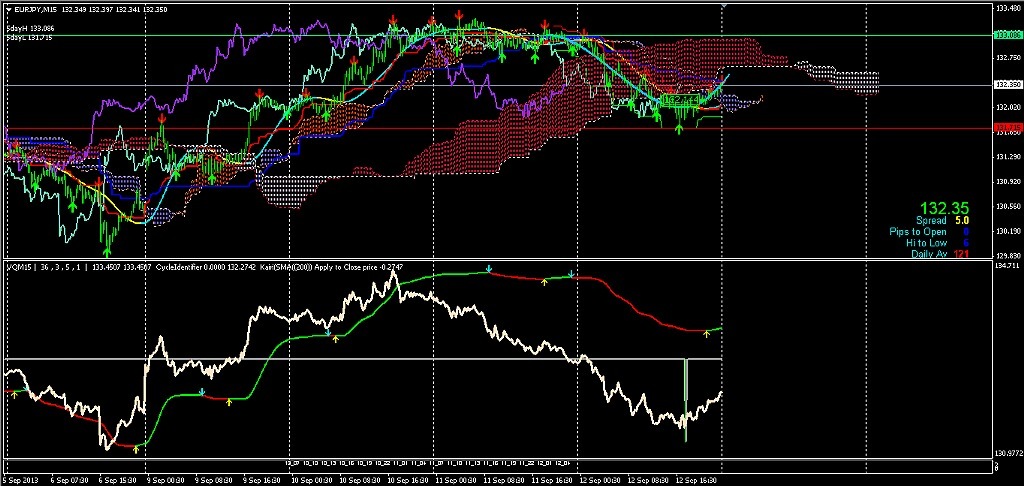Screen dimensions: 1024x486
Task: Click the red Daily Av value 121
Action: point(962,253)
